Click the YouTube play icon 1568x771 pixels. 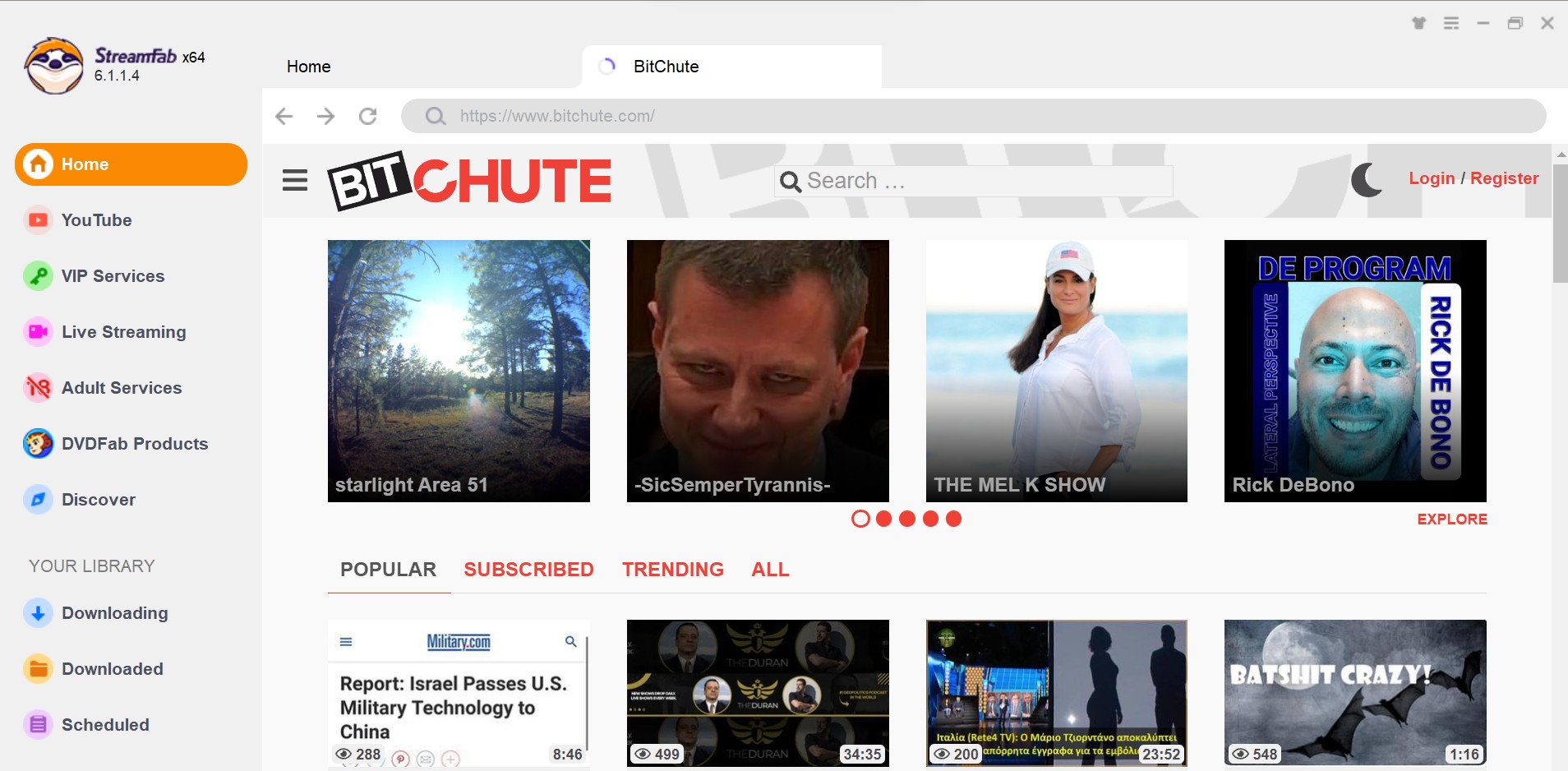click(38, 220)
